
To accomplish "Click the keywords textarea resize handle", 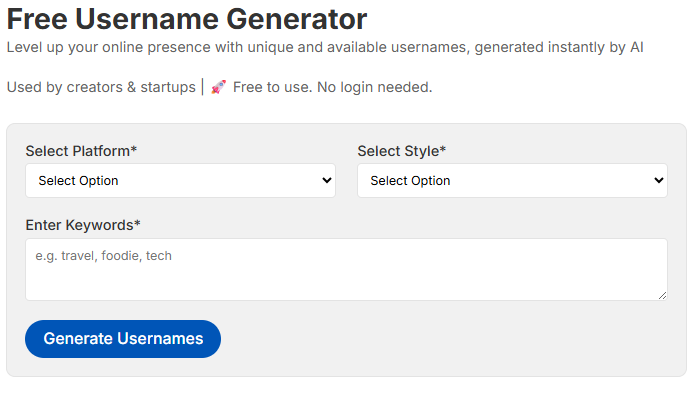I will [662, 295].
